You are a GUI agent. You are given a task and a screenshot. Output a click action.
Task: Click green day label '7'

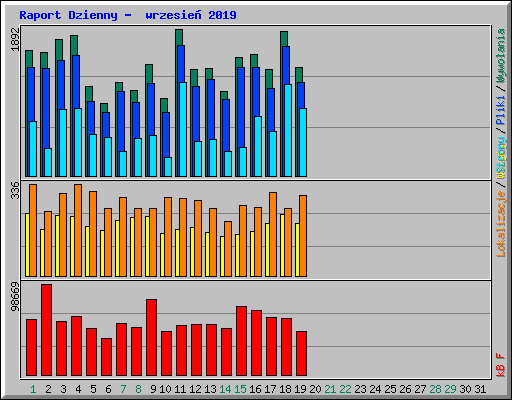(123, 389)
